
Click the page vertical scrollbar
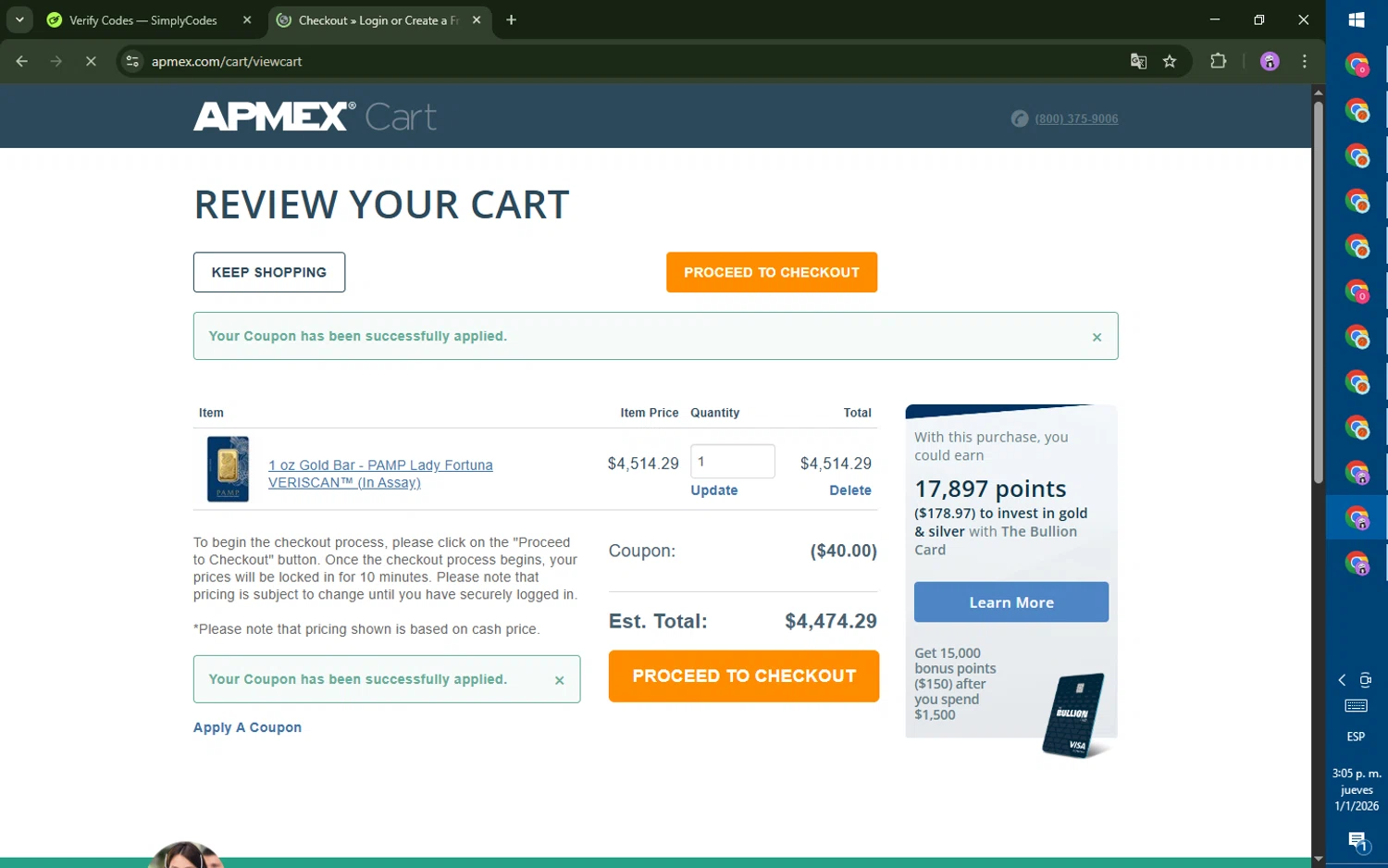coord(1318,291)
